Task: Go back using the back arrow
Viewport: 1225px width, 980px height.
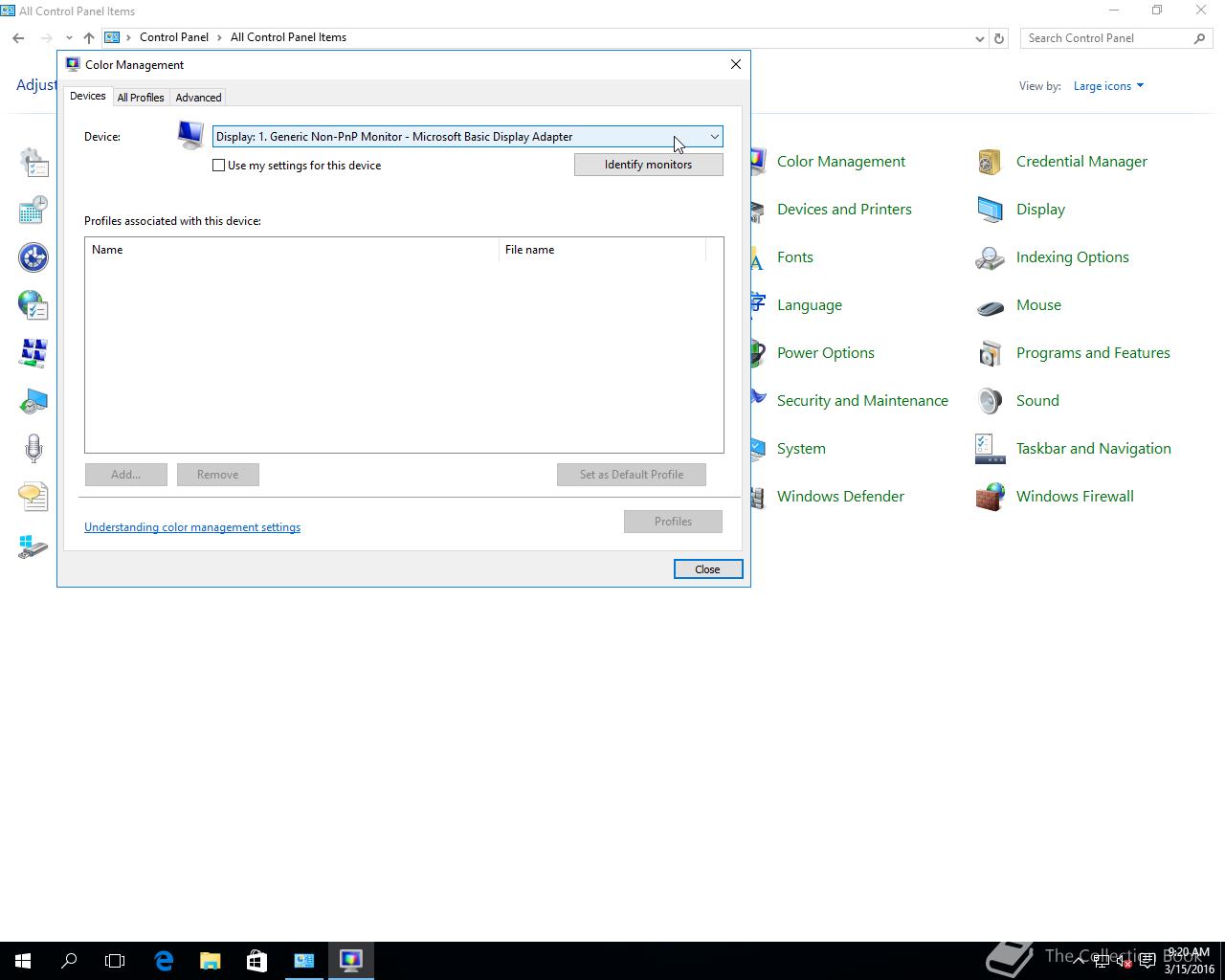Action: point(18,37)
